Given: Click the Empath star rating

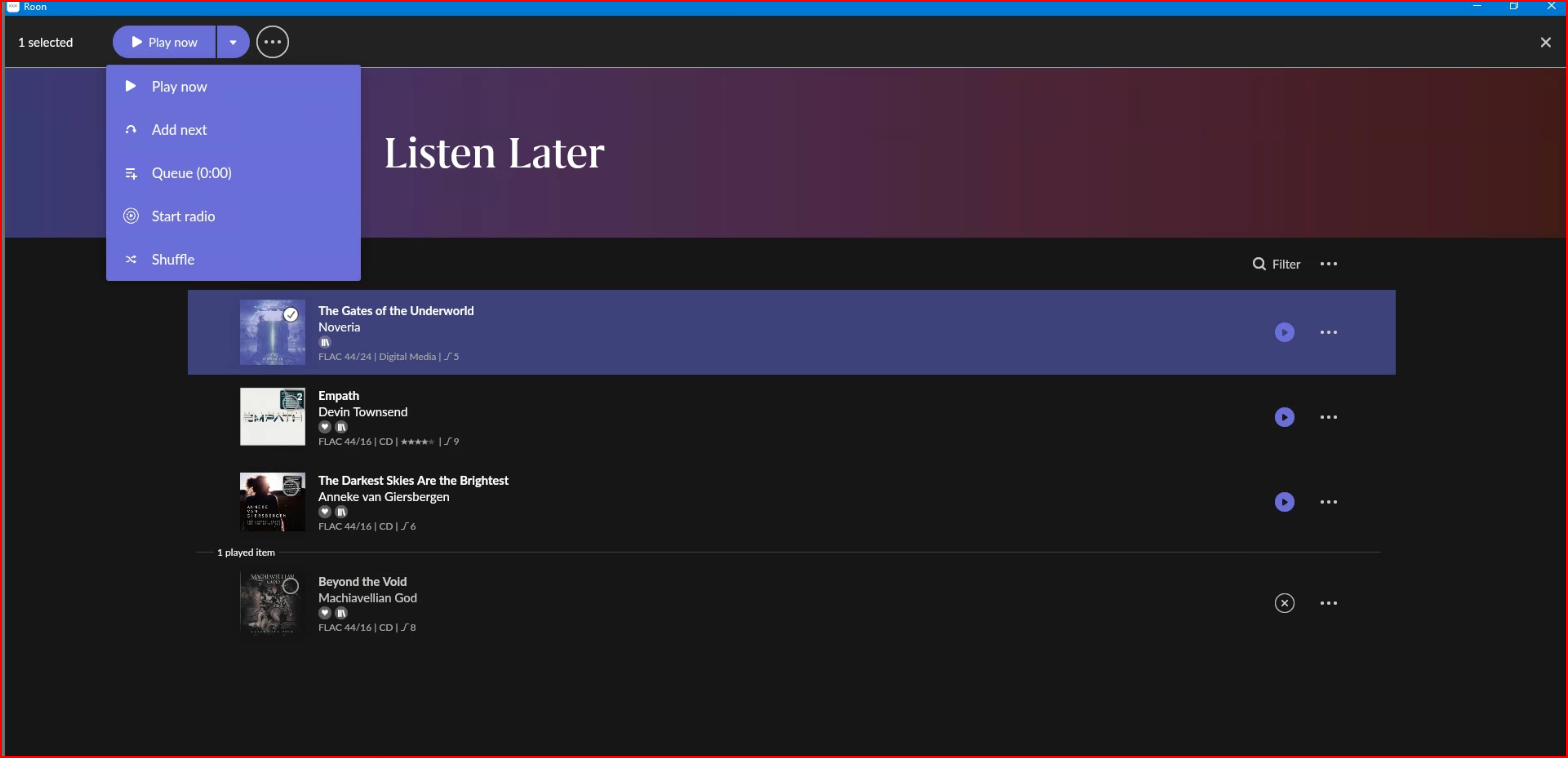Looking at the screenshot, I should tap(417, 441).
